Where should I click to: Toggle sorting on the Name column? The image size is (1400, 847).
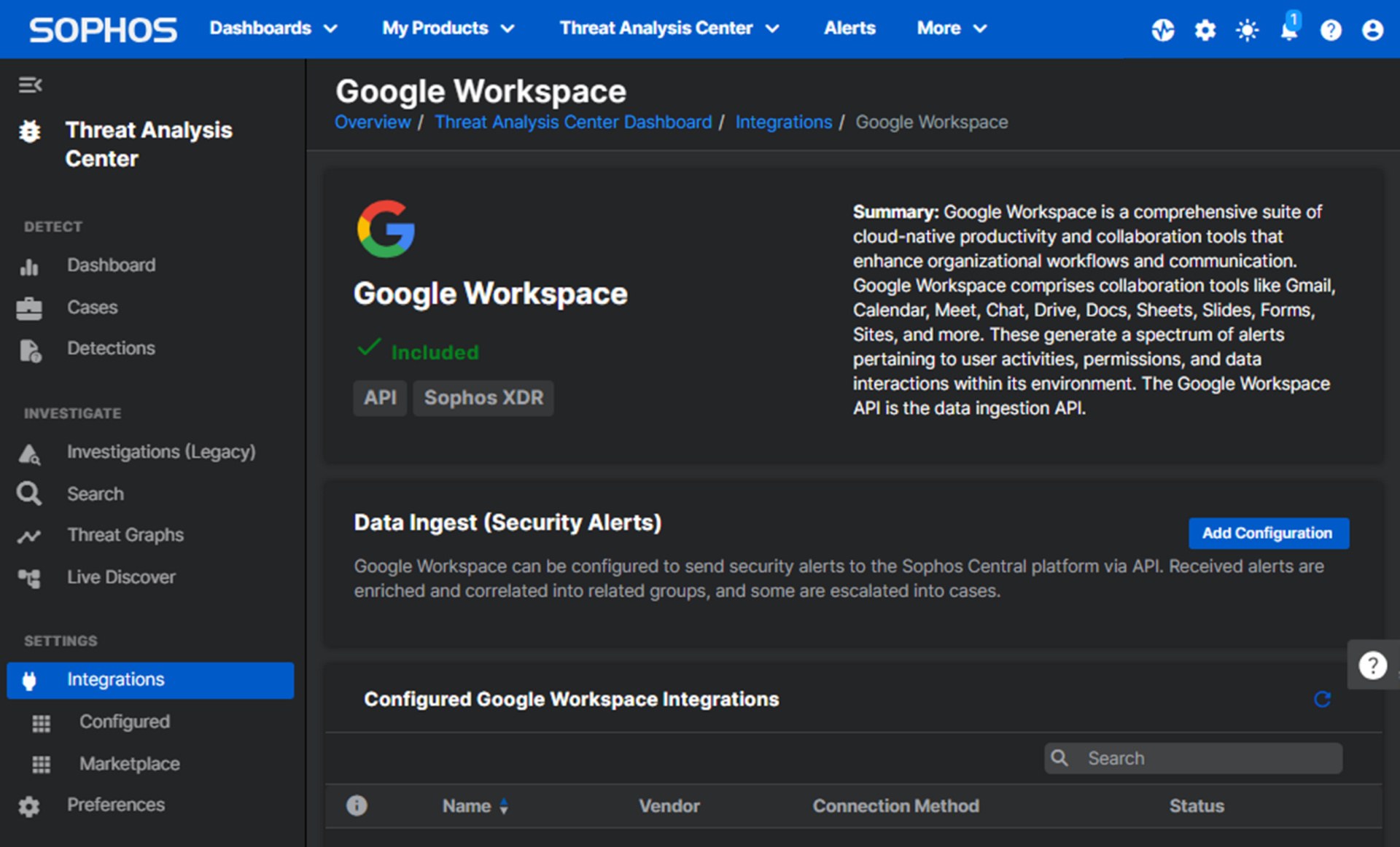504,806
